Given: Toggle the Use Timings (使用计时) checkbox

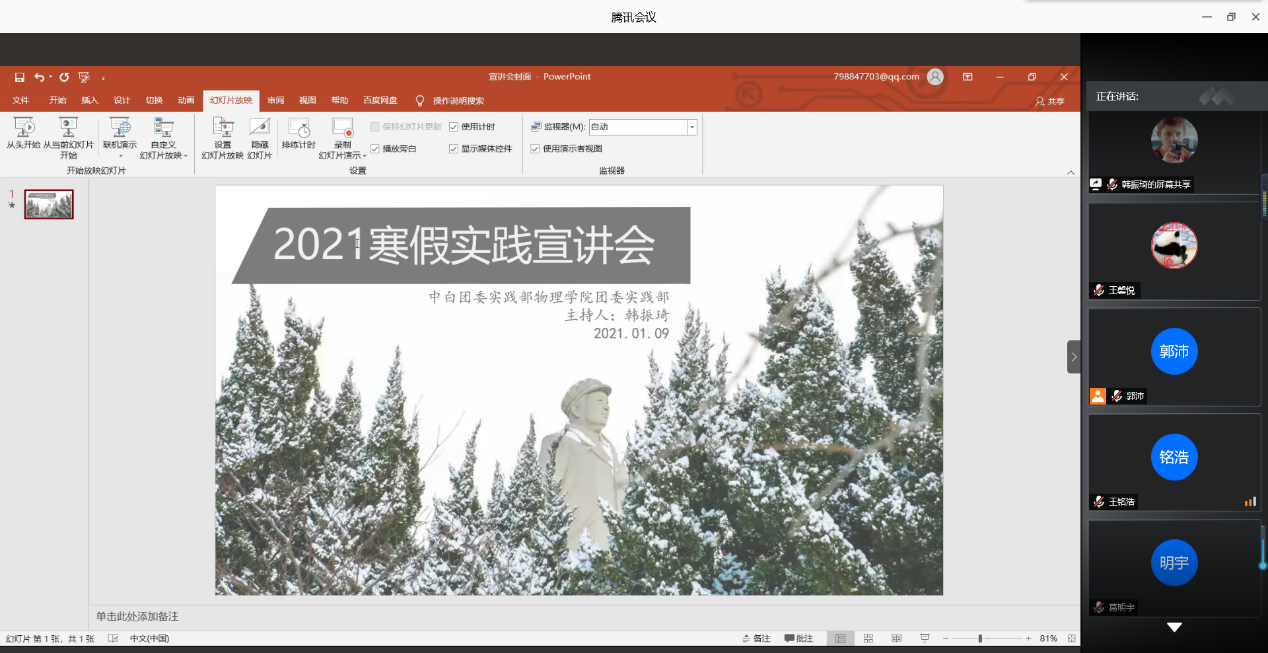Looking at the screenshot, I should (454, 127).
